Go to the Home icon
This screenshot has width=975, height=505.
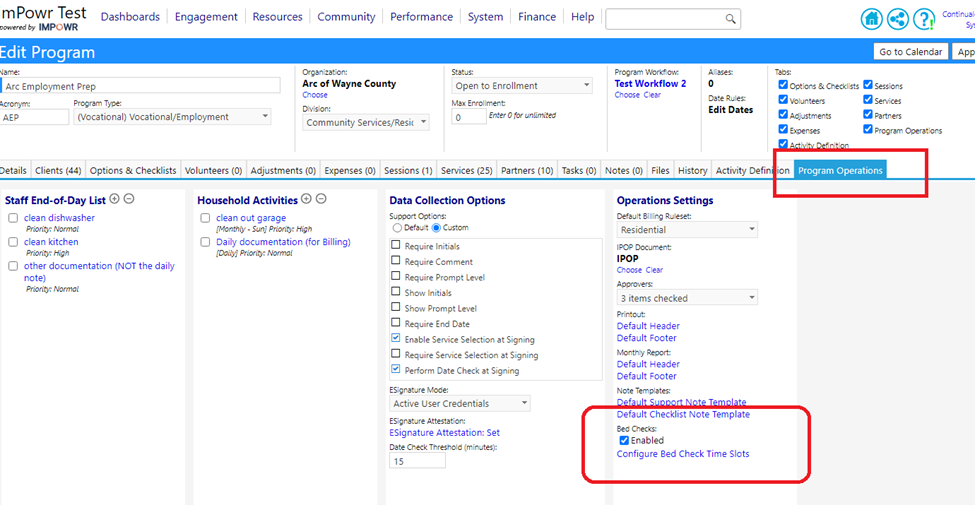(x=872, y=19)
